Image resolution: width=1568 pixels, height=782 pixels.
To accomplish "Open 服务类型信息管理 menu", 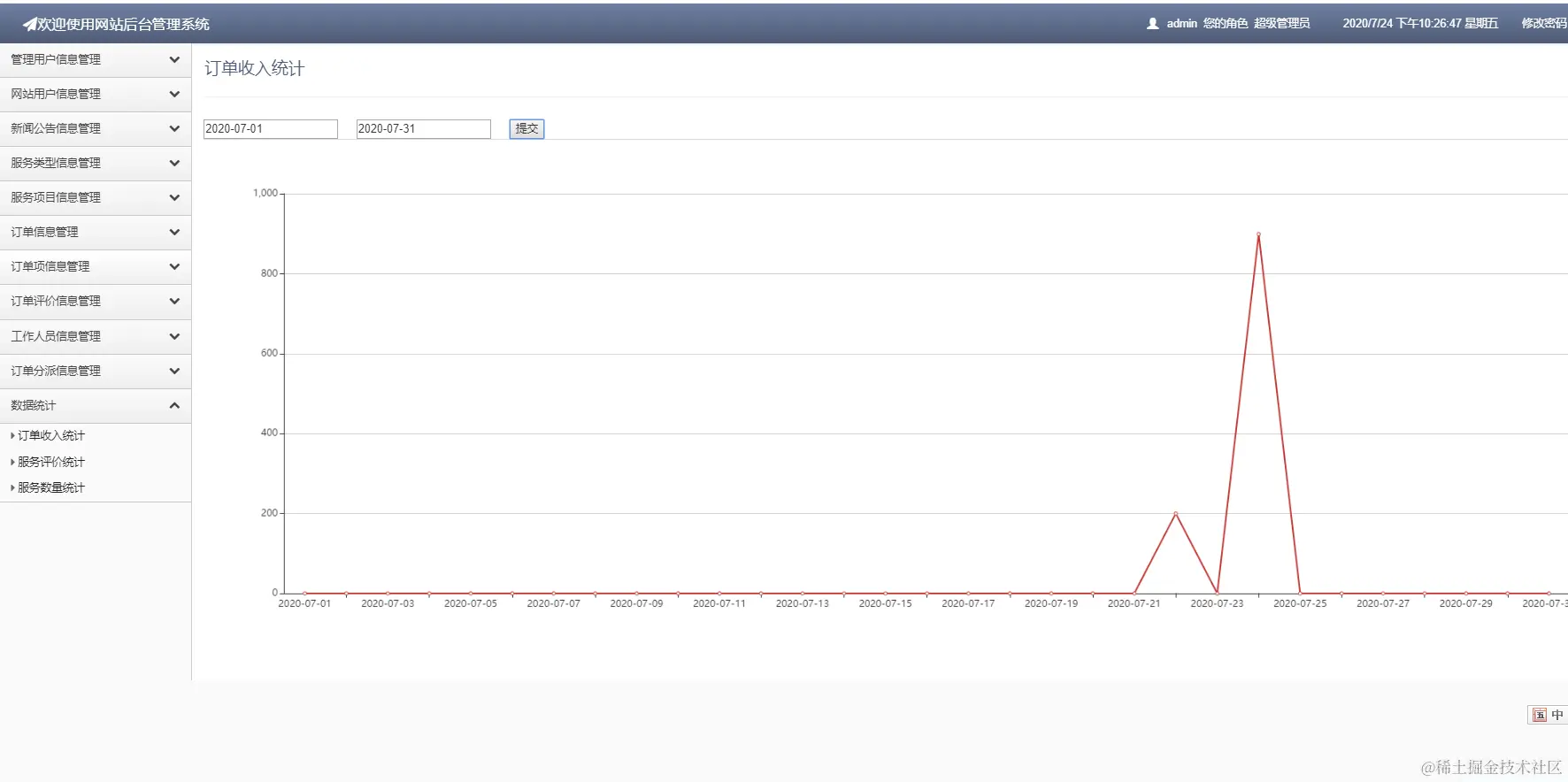I will [x=96, y=163].
